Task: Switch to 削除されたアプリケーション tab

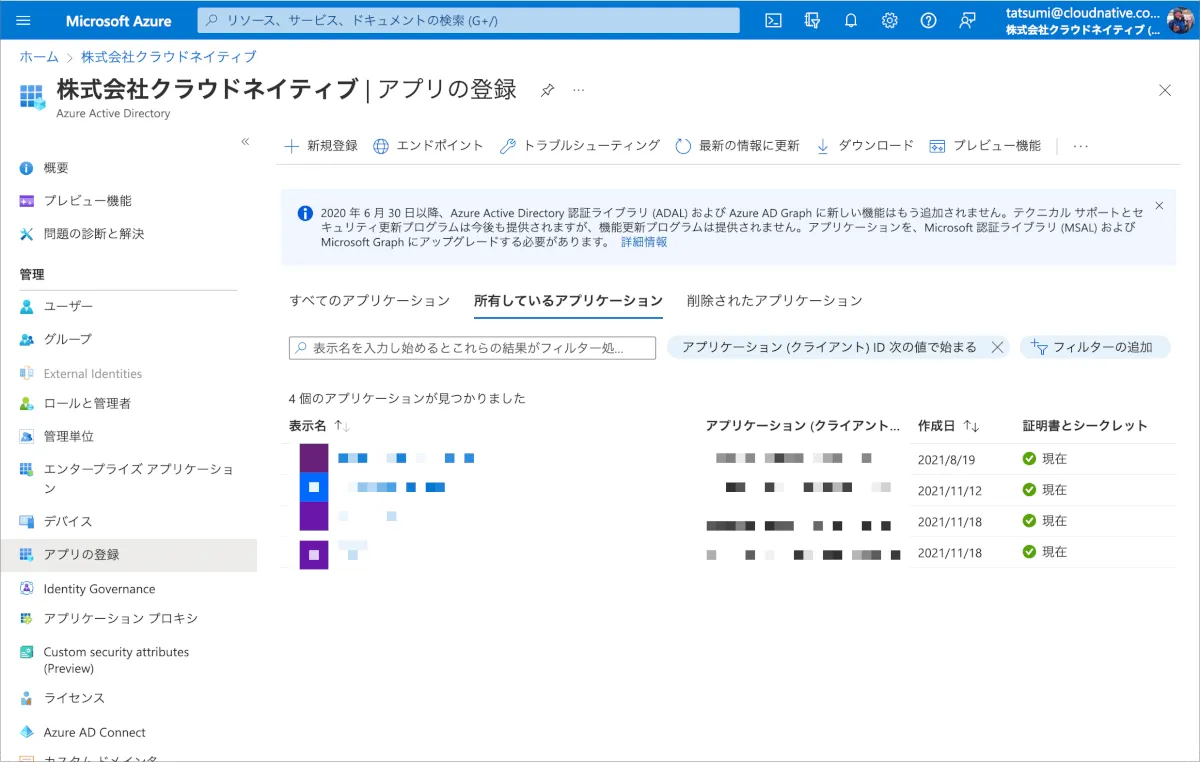Action: [x=774, y=301]
